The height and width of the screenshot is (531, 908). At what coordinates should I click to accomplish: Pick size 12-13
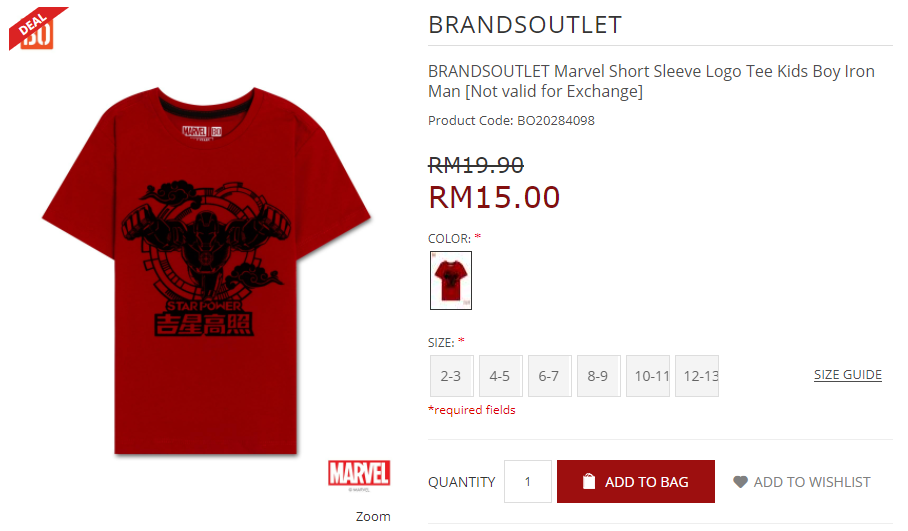[x=697, y=376]
